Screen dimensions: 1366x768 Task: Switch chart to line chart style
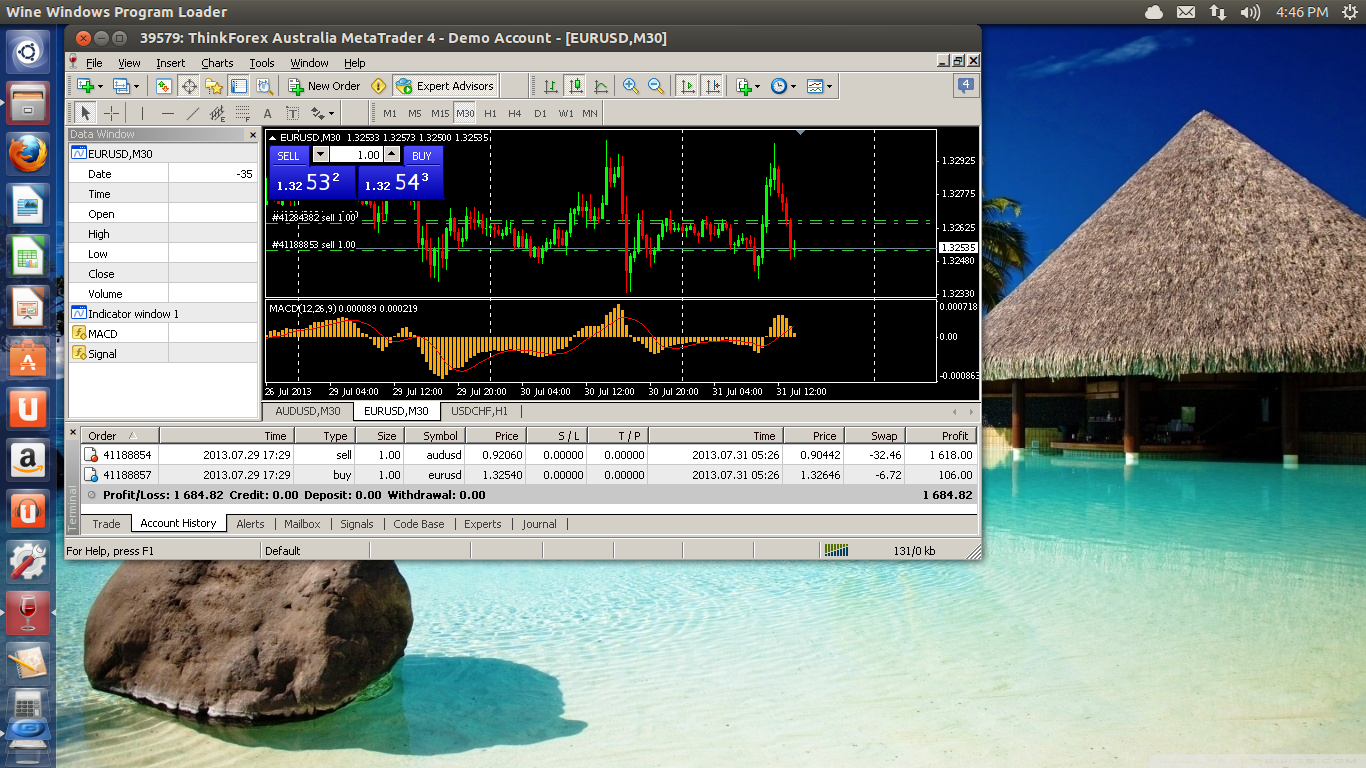[601, 86]
